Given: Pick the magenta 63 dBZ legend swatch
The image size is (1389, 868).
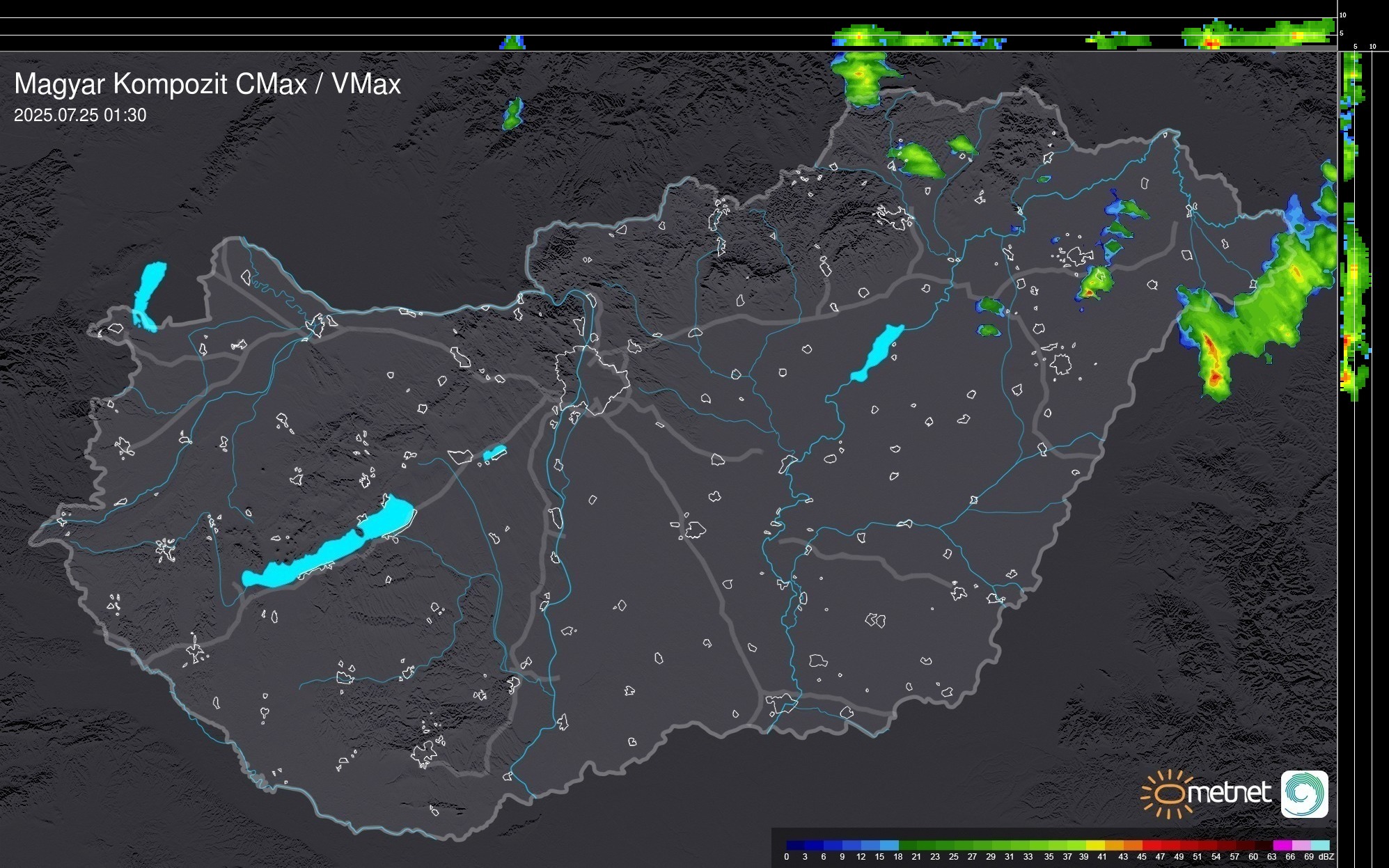Looking at the screenshot, I should (x=1282, y=845).
